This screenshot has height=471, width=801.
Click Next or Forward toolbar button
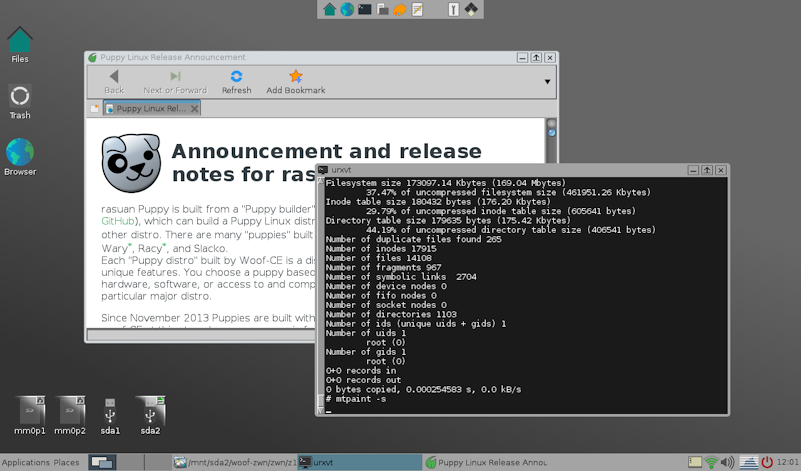(175, 82)
